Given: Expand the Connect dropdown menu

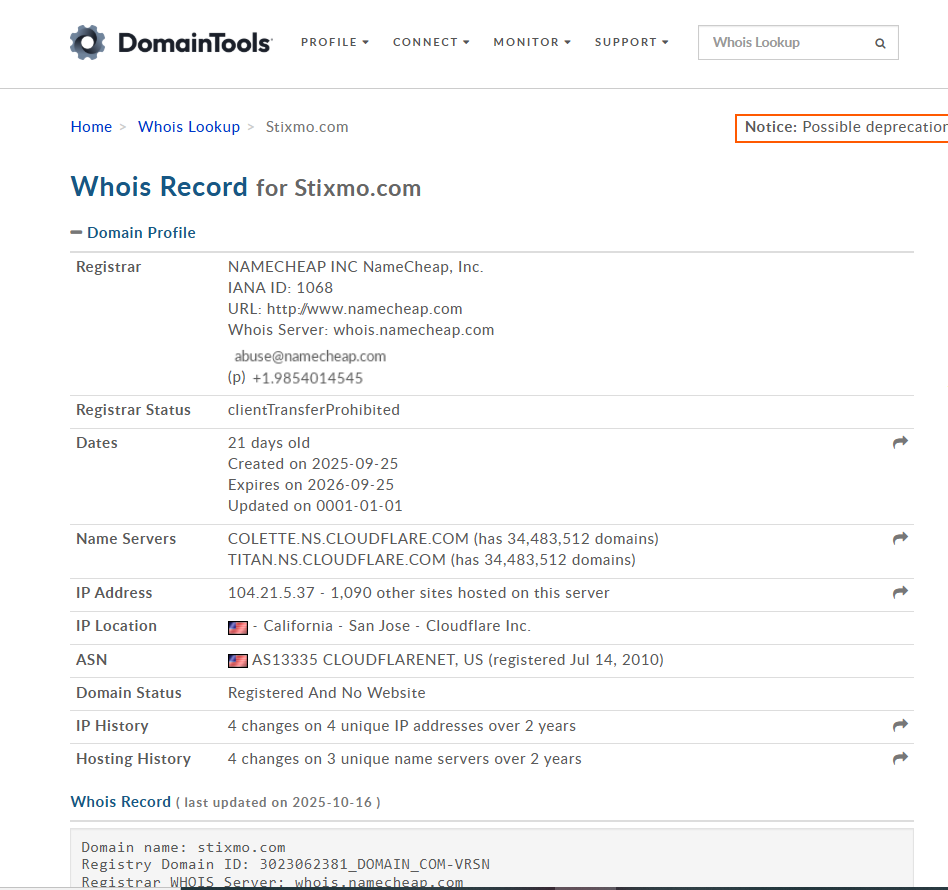Looking at the screenshot, I should (x=431, y=42).
